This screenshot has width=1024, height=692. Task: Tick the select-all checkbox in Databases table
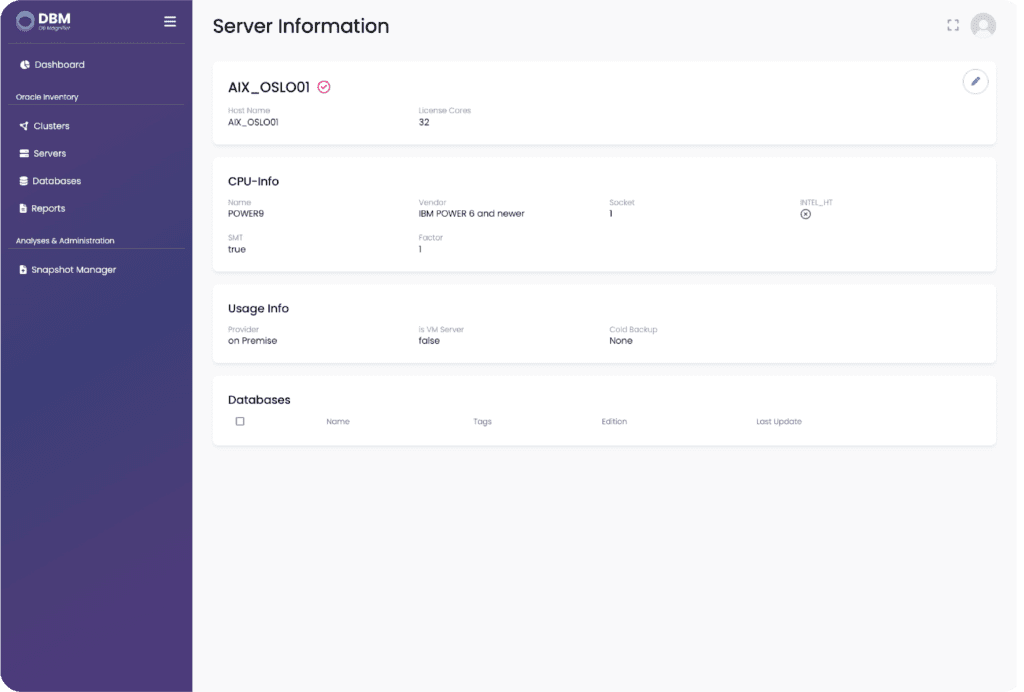click(x=240, y=421)
